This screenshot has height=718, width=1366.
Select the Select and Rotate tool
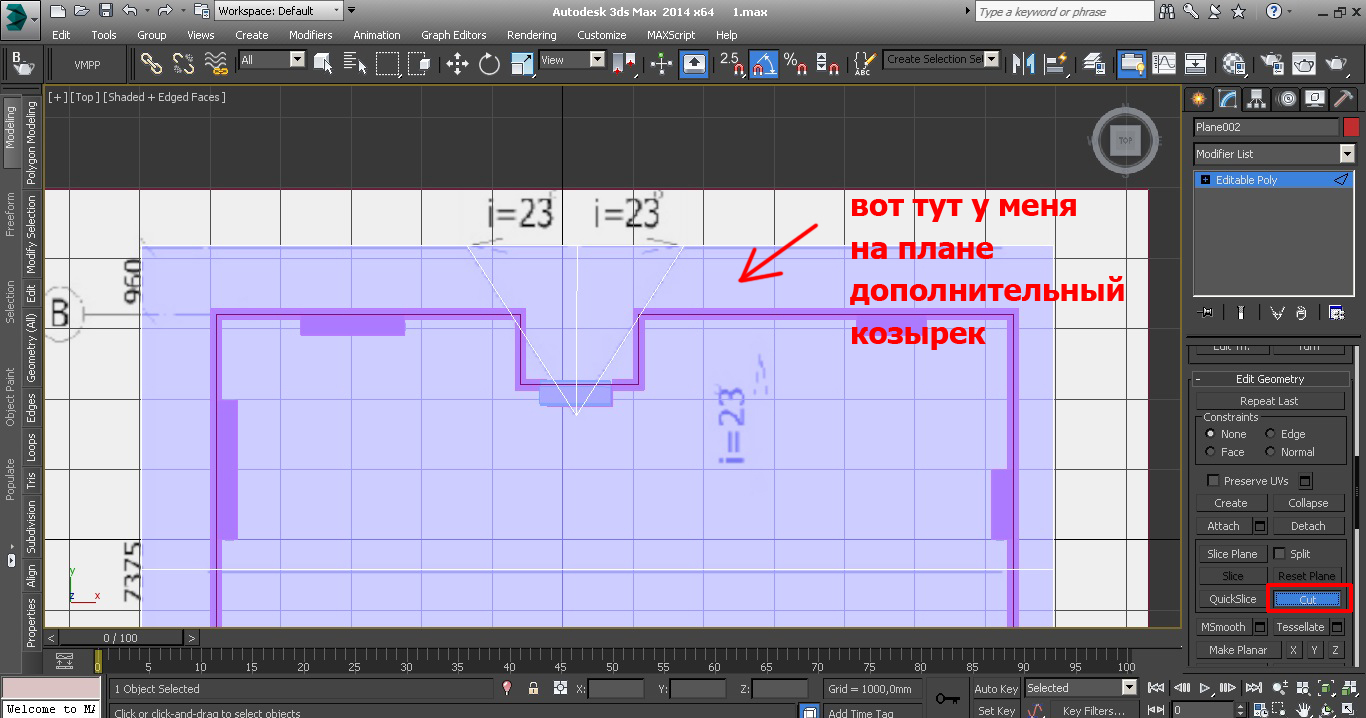[x=489, y=64]
